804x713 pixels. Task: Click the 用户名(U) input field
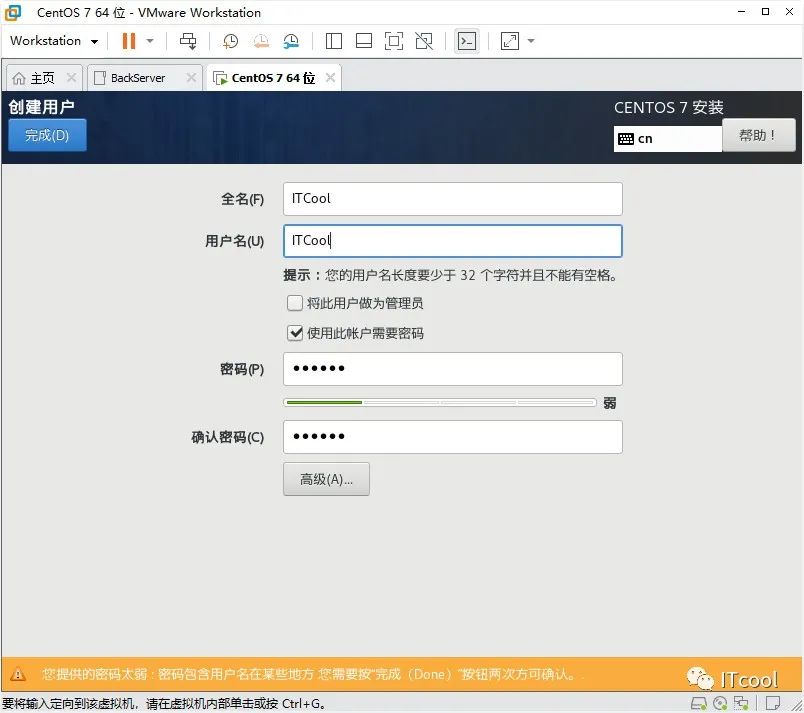[453, 241]
